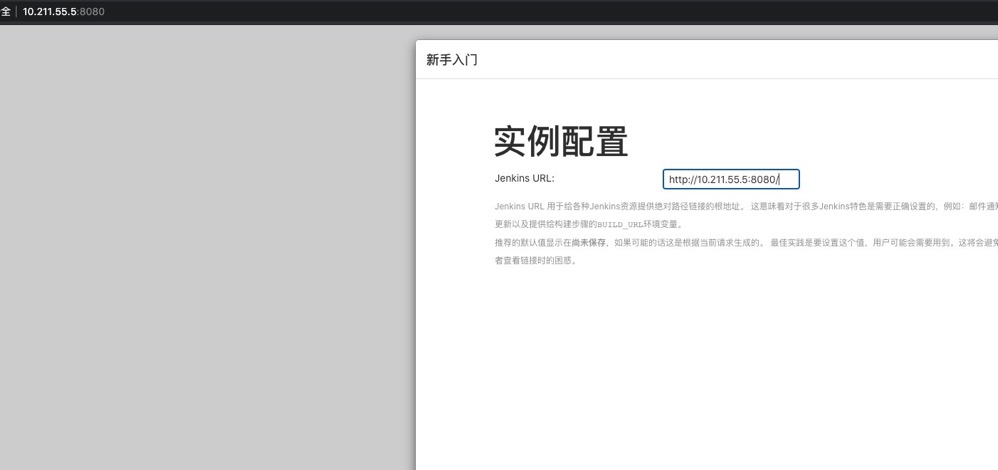Click the empty white area below the description
The height and width of the screenshot is (470, 998).
(700, 370)
